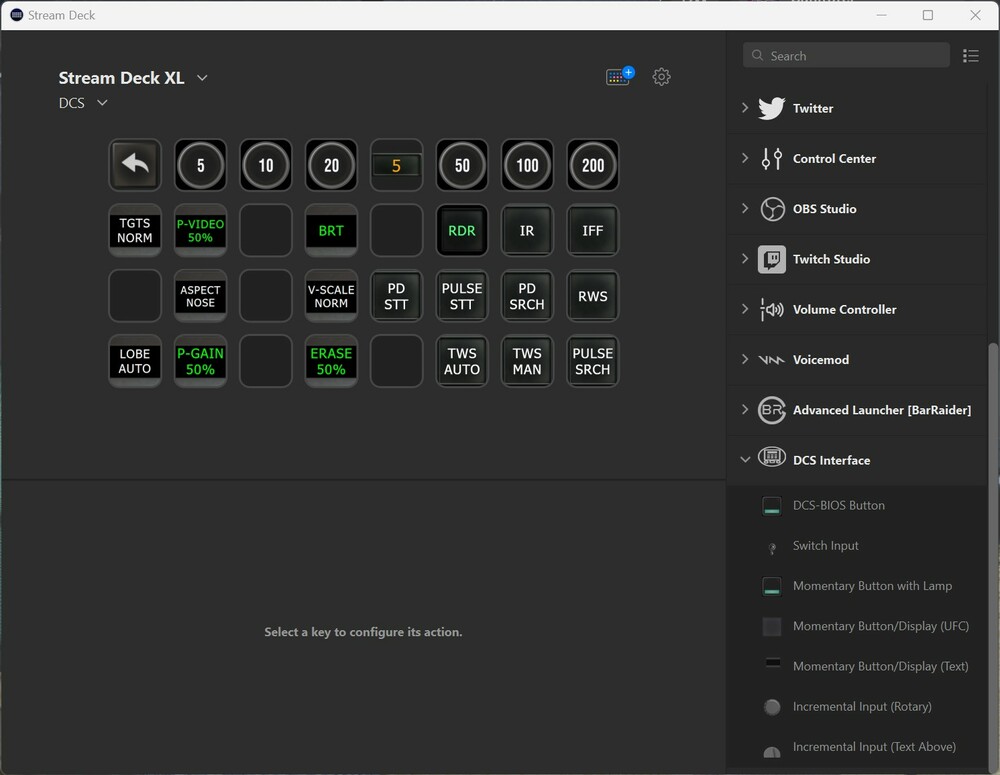Select the back arrow key
The image size is (1000, 775).
[x=135, y=165]
